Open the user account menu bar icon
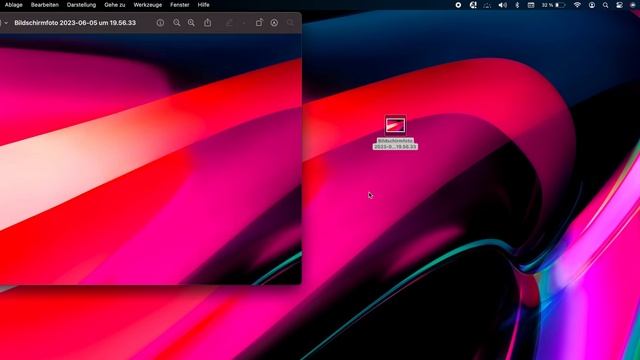640x360 pixels. tap(592, 5)
